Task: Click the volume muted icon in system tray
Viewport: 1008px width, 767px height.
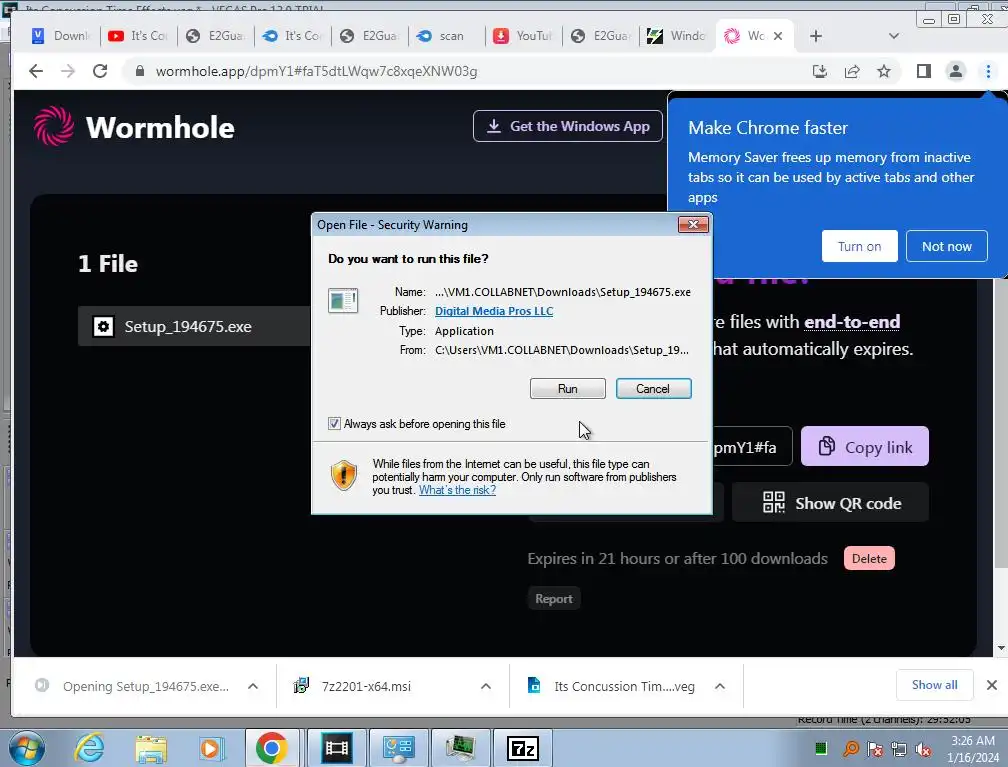Action: pos(923,749)
